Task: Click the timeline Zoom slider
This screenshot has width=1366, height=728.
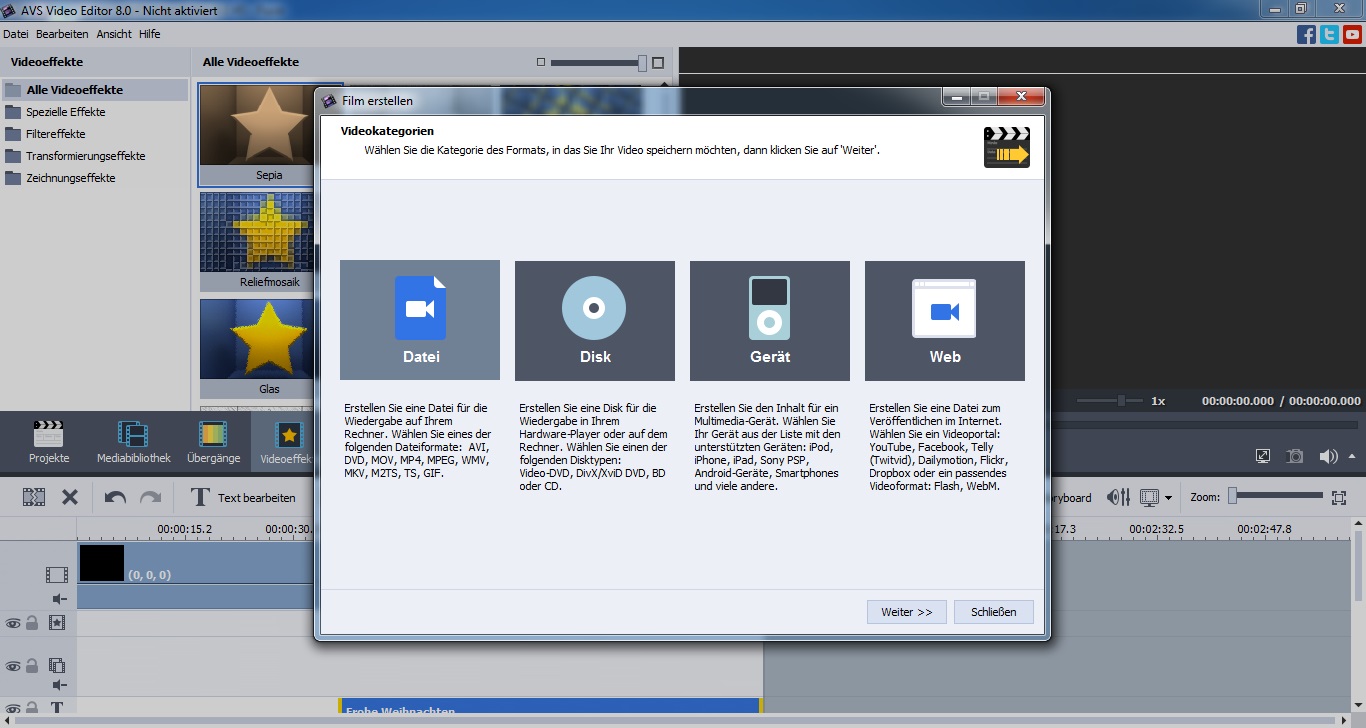Action: [1276, 496]
